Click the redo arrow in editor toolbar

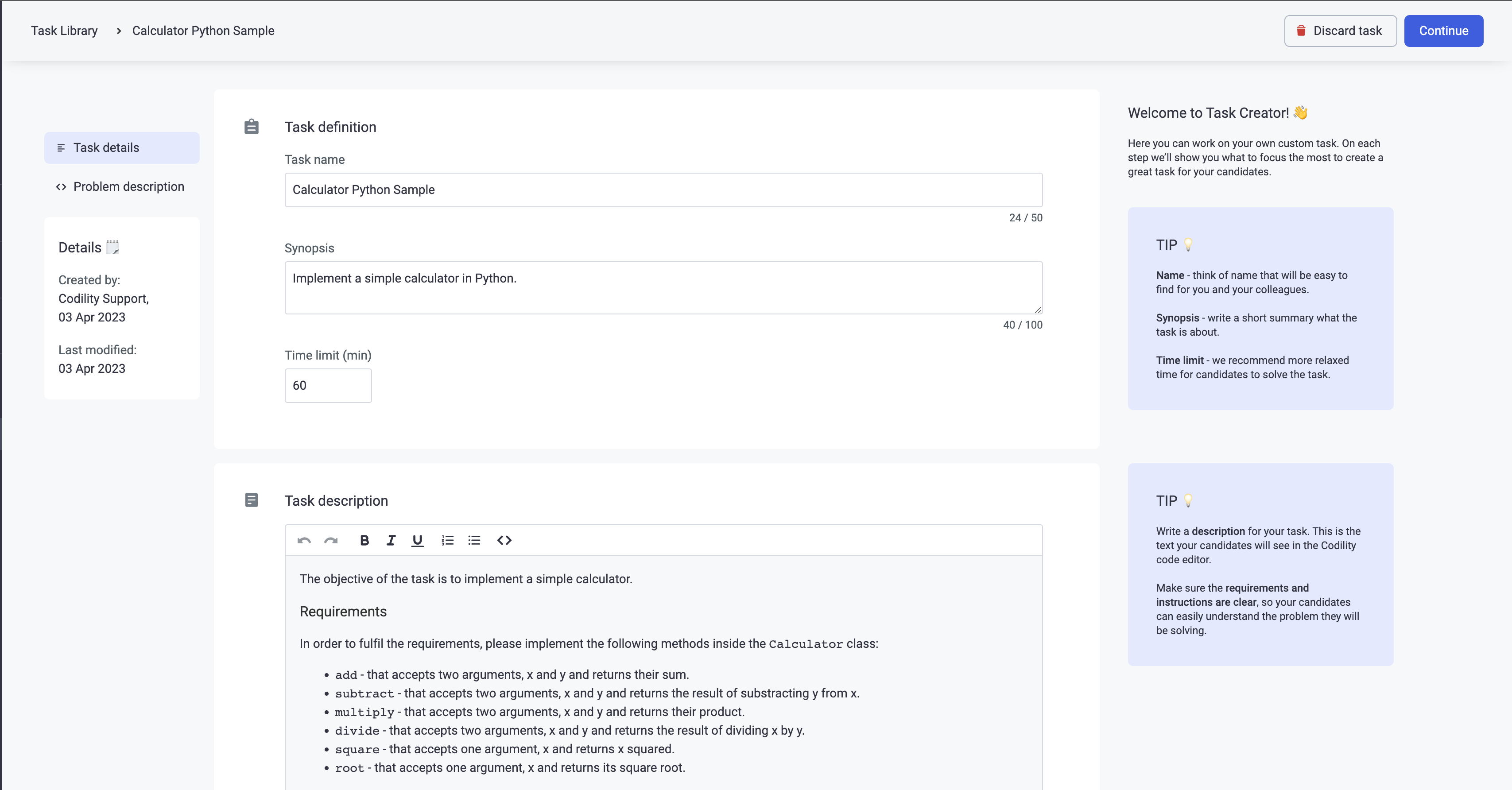click(x=331, y=541)
